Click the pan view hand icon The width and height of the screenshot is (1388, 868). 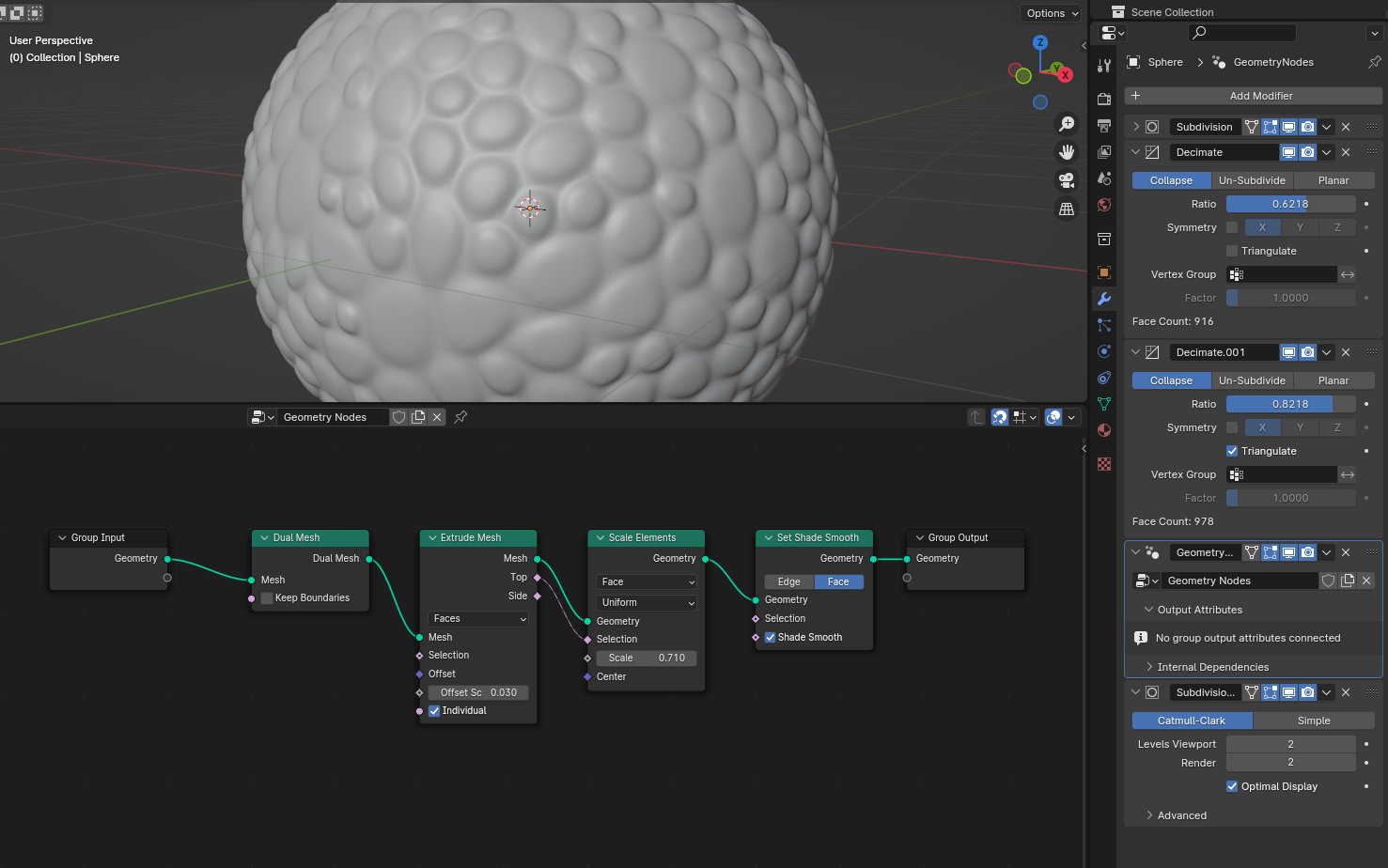click(1067, 152)
